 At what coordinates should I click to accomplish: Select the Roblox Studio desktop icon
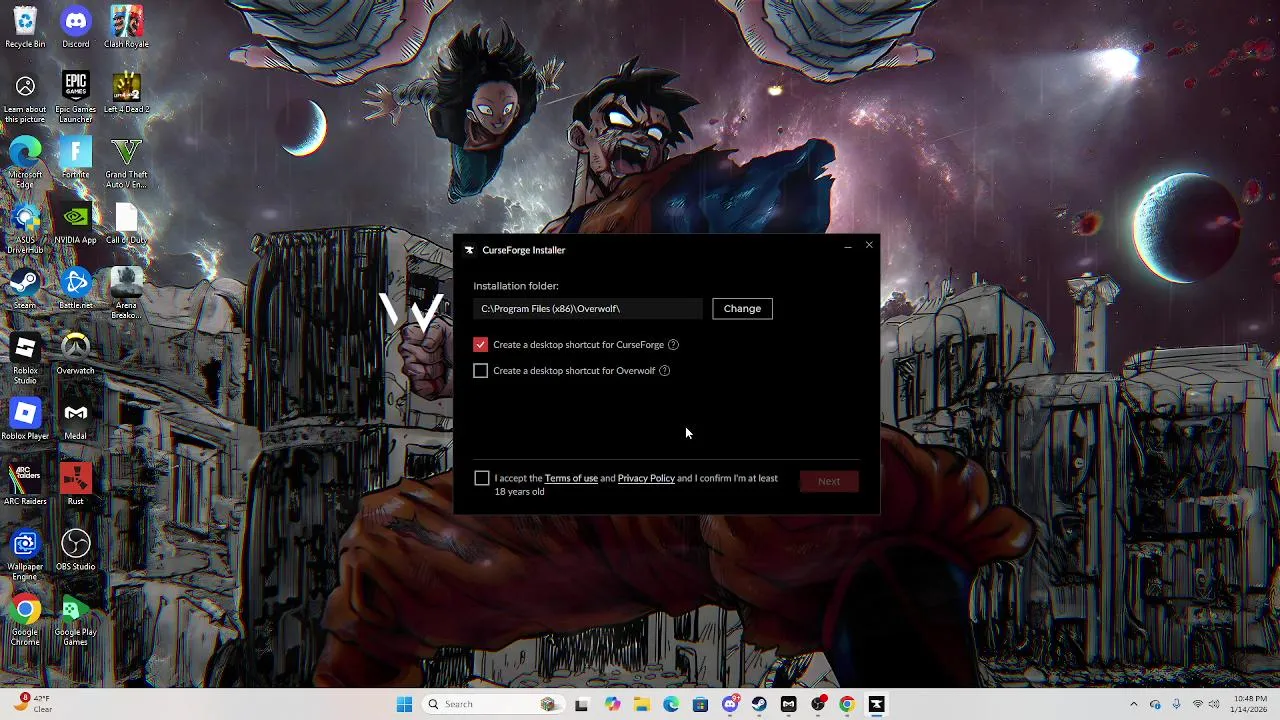(25, 360)
